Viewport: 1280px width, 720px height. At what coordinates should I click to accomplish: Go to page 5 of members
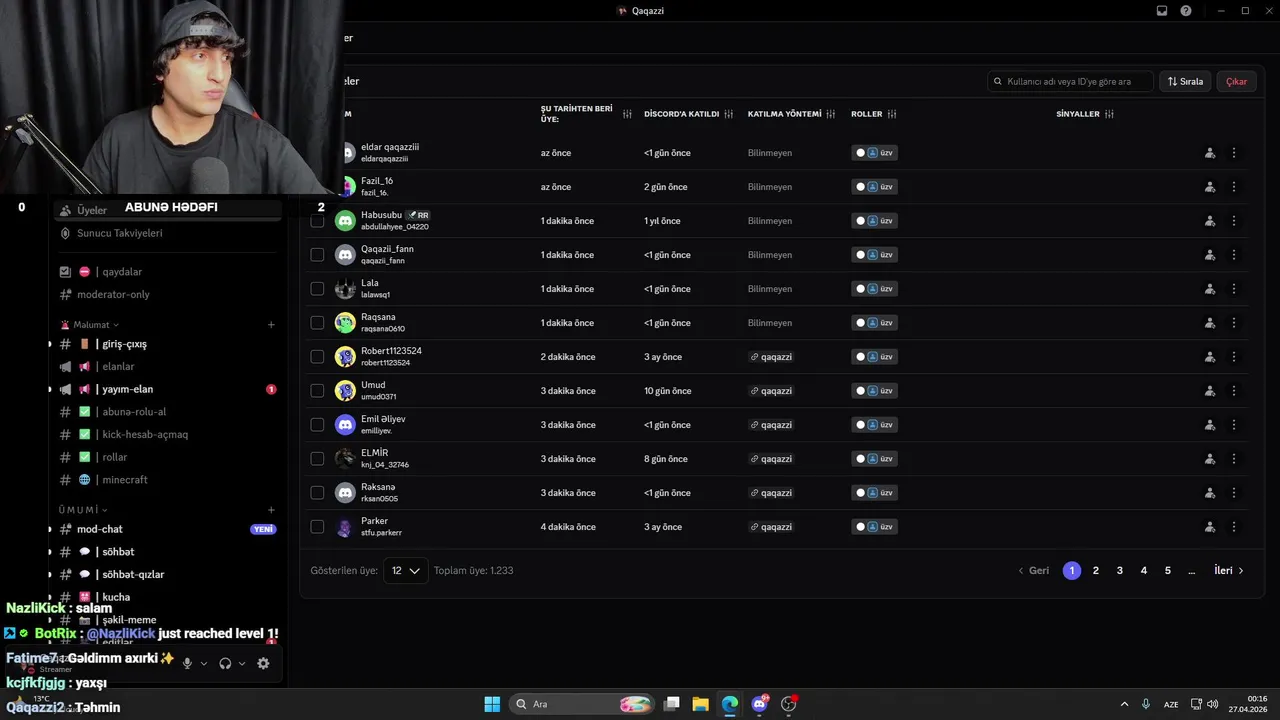tap(1168, 571)
